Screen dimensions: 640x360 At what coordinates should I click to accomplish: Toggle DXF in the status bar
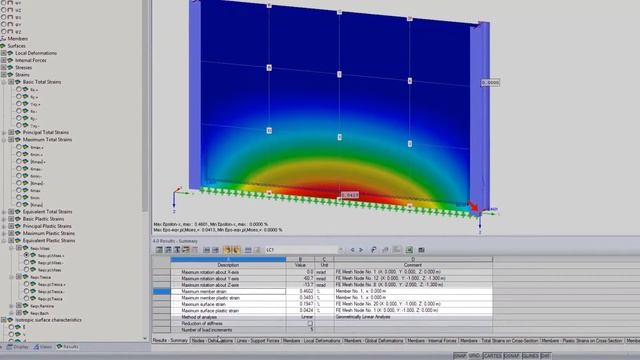pos(546,356)
